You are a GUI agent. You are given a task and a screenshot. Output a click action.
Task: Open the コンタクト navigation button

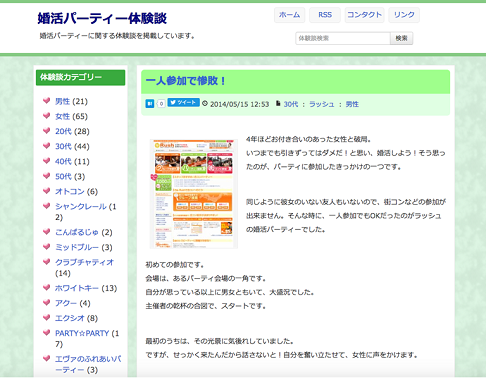pos(364,15)
